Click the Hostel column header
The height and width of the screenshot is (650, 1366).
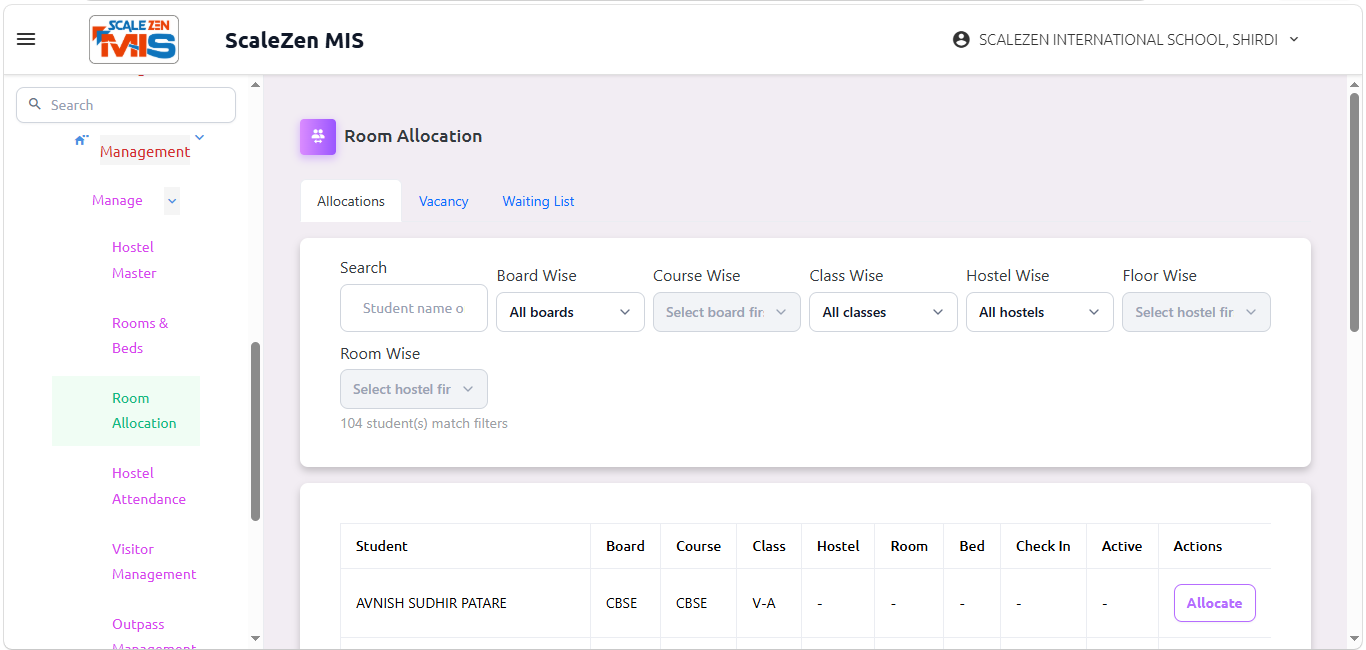tap(838, 546)
